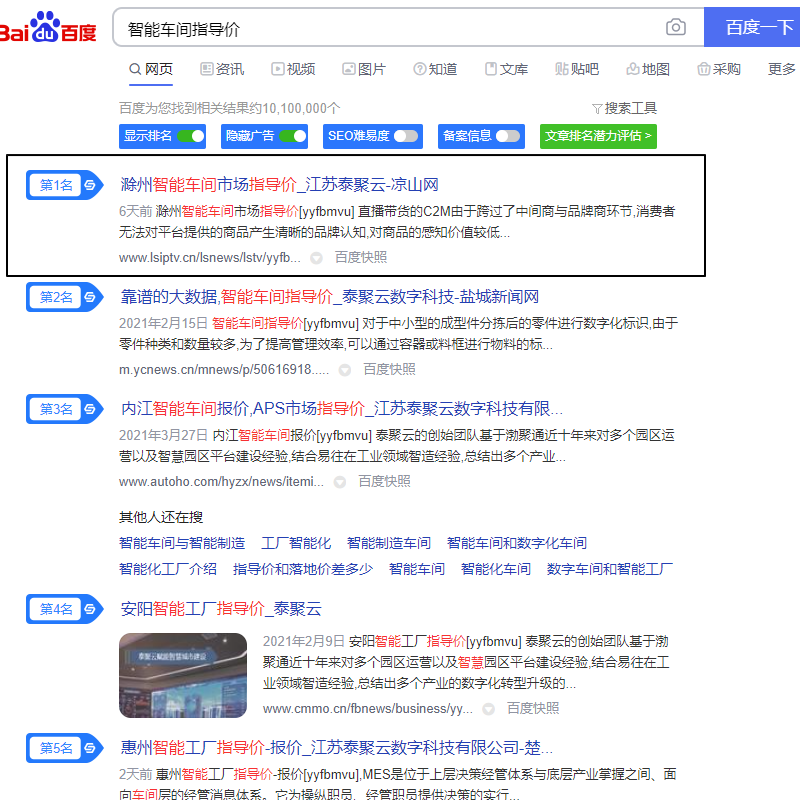
Task: Click the rank 1 badge swirl icon
Action: (90, 185)
